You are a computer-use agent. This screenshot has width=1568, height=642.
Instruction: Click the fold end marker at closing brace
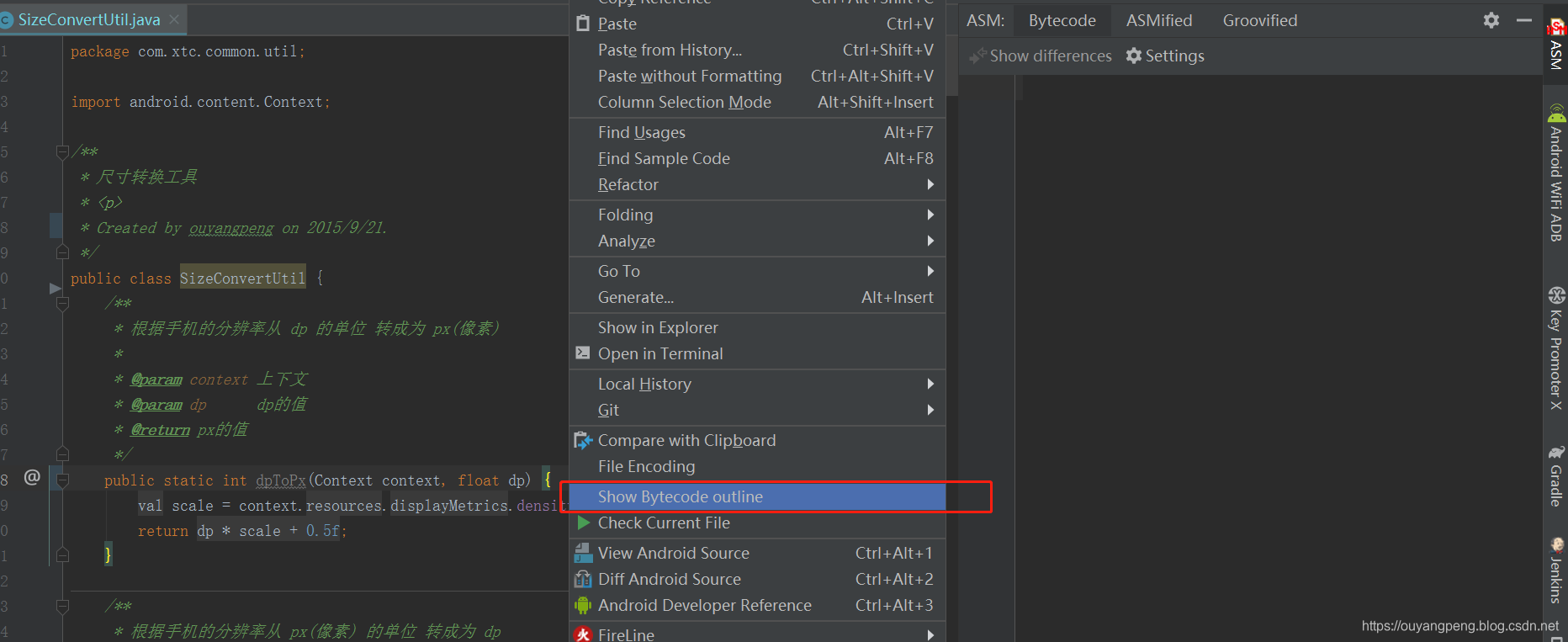[62, 555]
